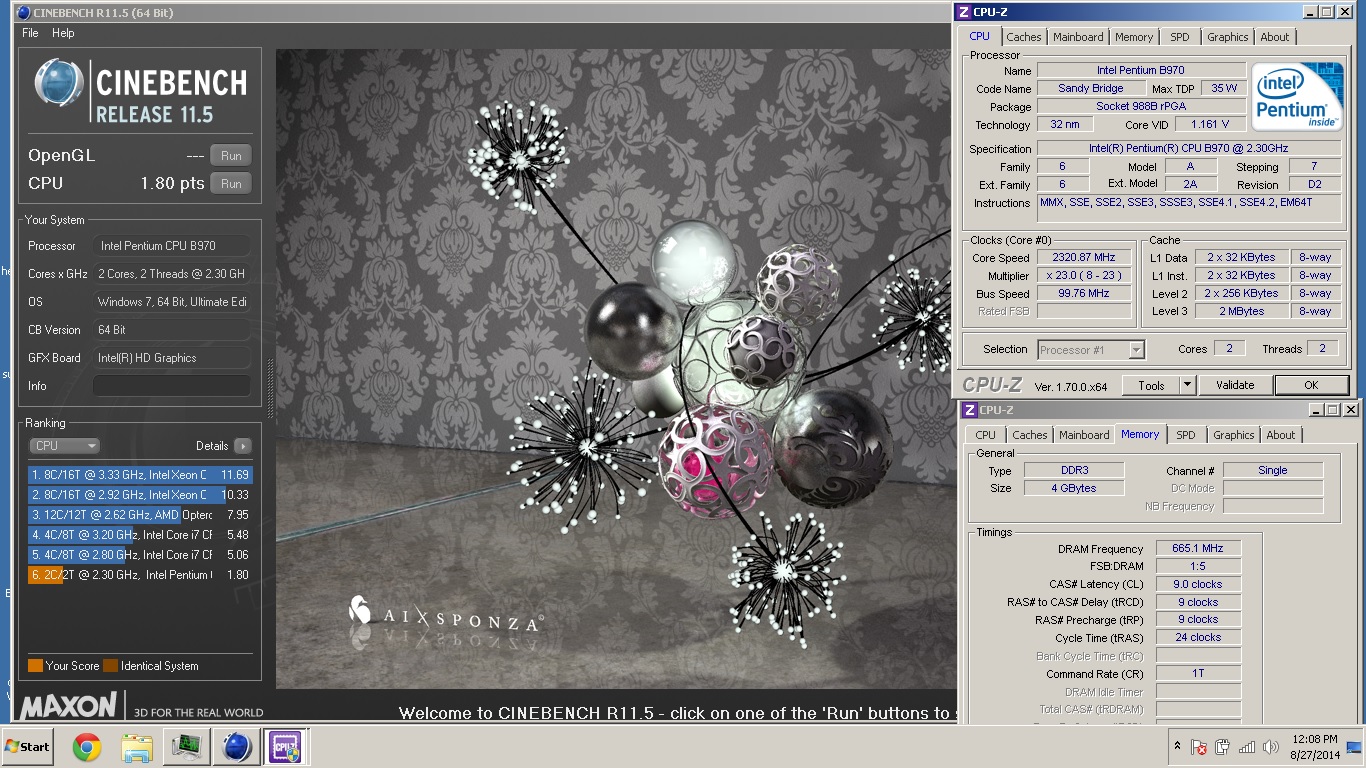1366x768 pixels.
Task: Switch to Memory tab in upper CPU-Z
Action: pos(1134,37)
